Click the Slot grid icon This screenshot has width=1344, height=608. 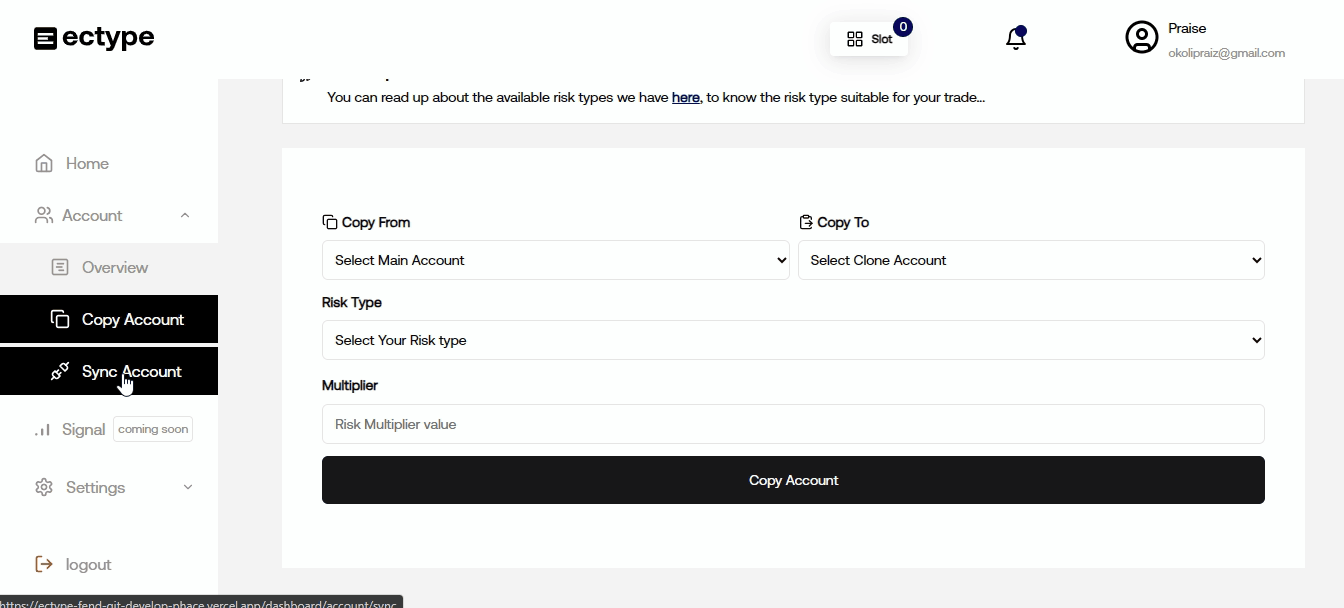(x=854, y=39)
